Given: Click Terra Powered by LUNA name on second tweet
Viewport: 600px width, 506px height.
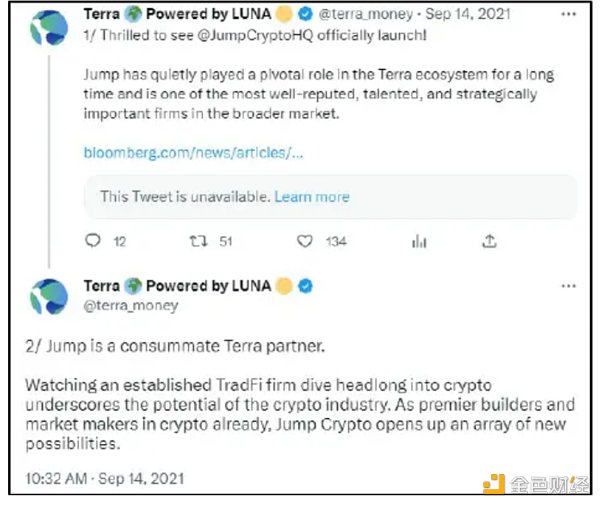Looking at the screenshot, I should pyautogui.click(x=177, y=286).
